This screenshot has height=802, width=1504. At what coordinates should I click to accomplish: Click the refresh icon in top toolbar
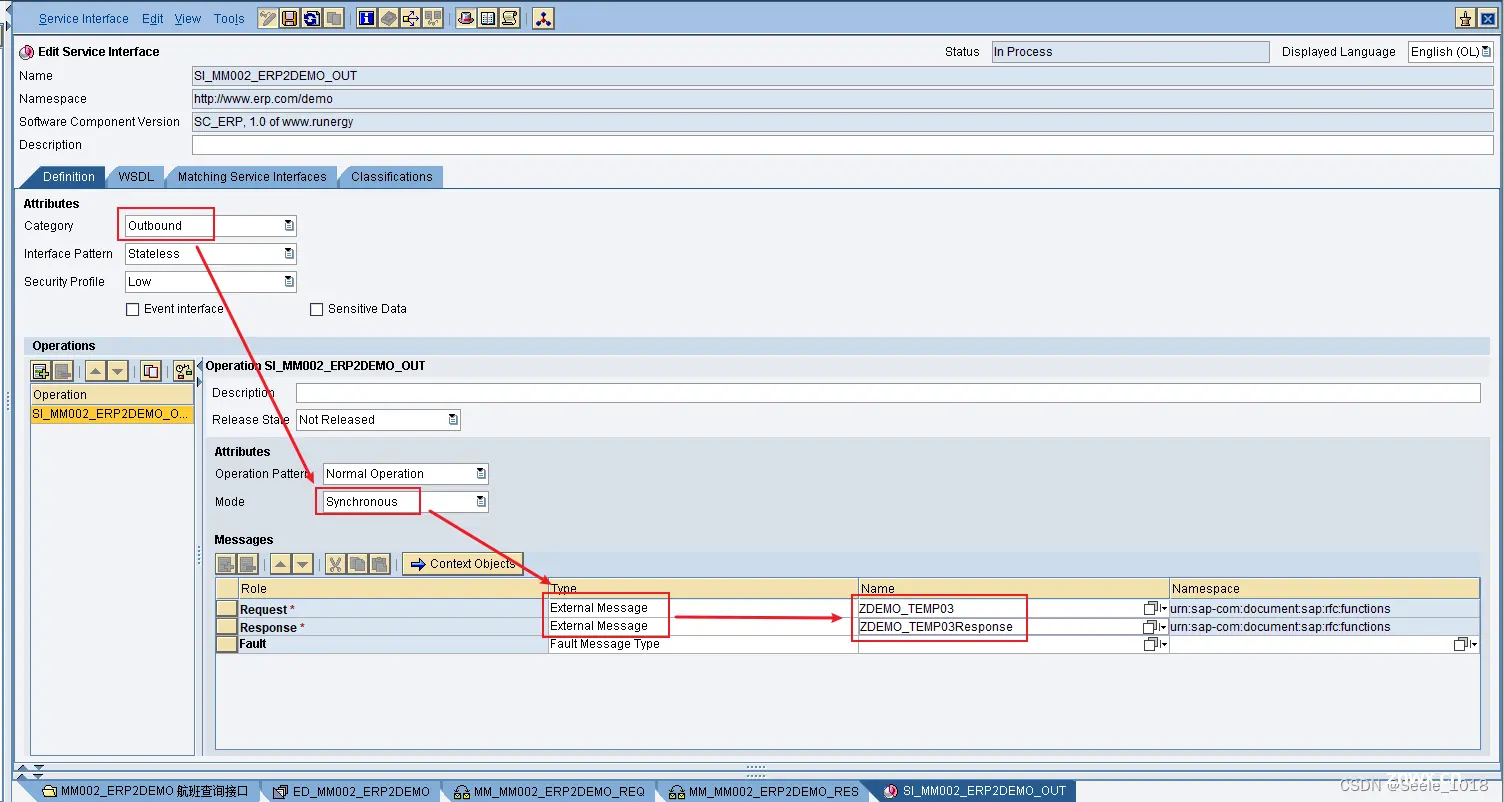click(312, 18)
